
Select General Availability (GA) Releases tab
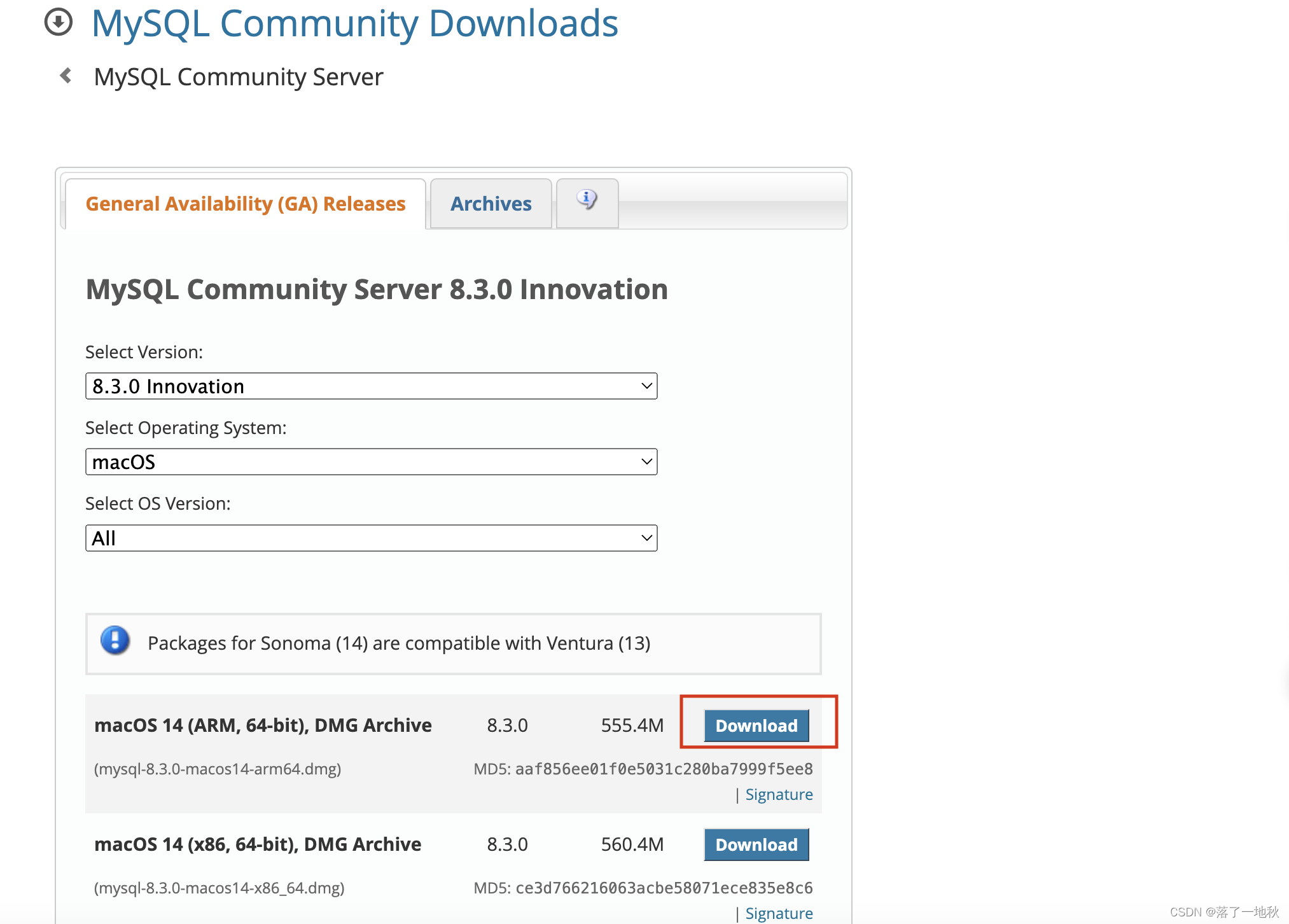[x=246, y=204]
